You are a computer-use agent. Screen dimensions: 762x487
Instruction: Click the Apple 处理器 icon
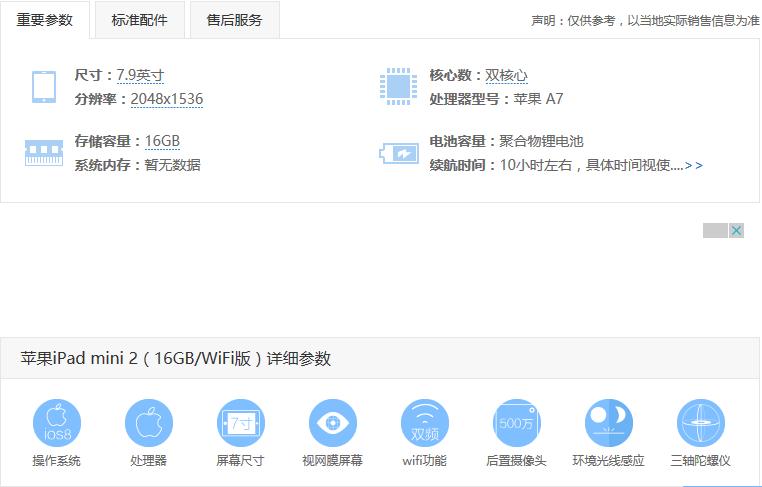(x=149, y=423)
